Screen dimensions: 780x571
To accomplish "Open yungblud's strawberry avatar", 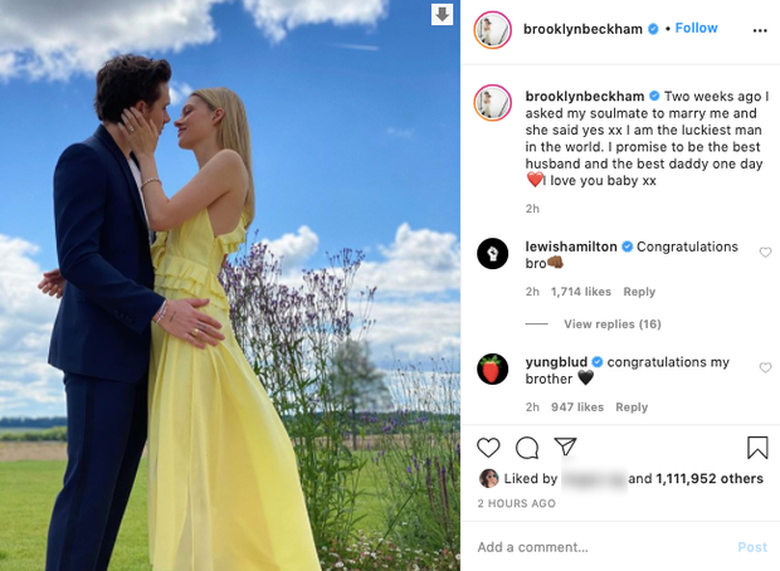I will [x=492, y=369].
